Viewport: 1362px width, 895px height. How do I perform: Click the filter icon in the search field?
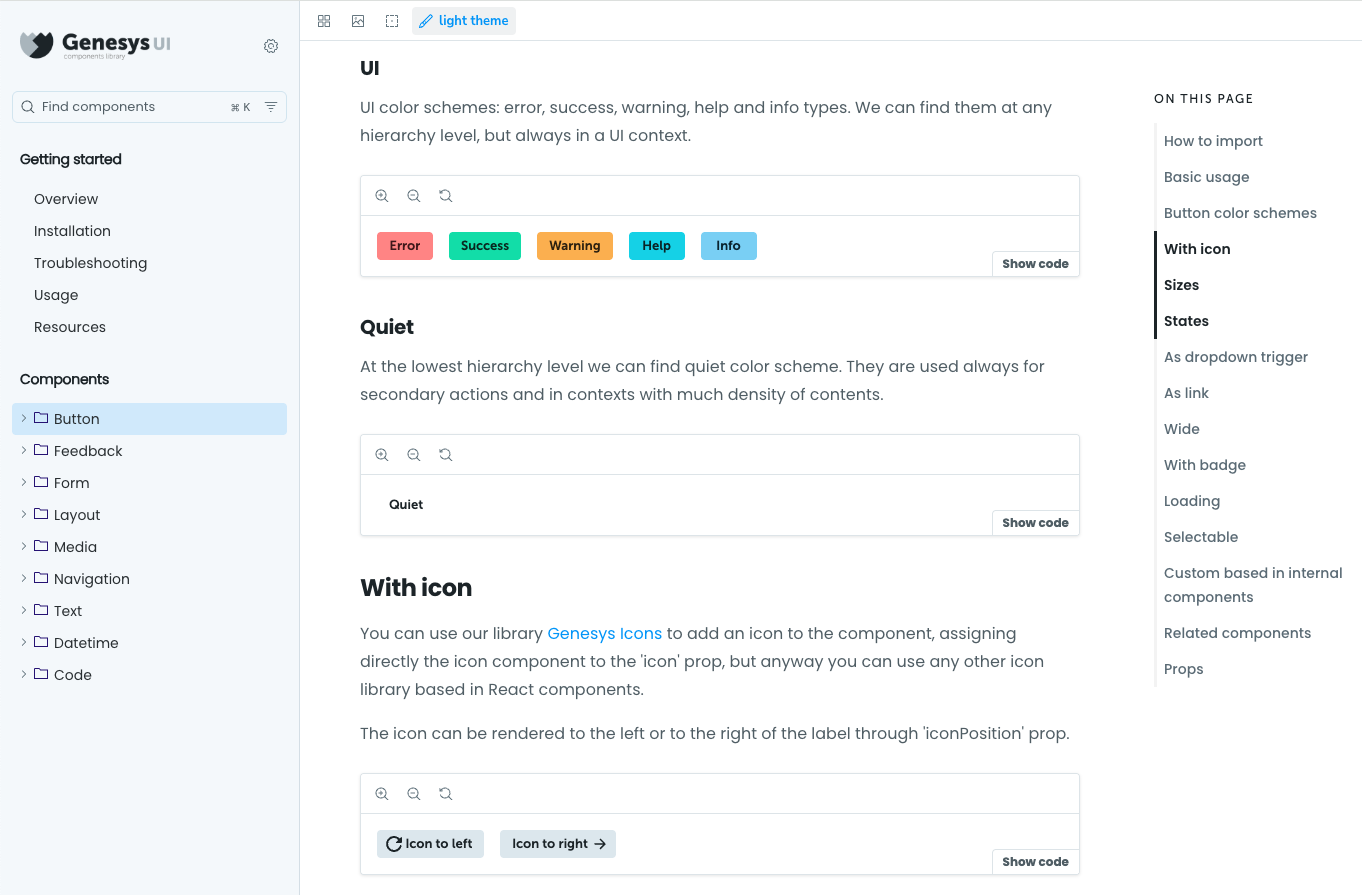point(270,106)
